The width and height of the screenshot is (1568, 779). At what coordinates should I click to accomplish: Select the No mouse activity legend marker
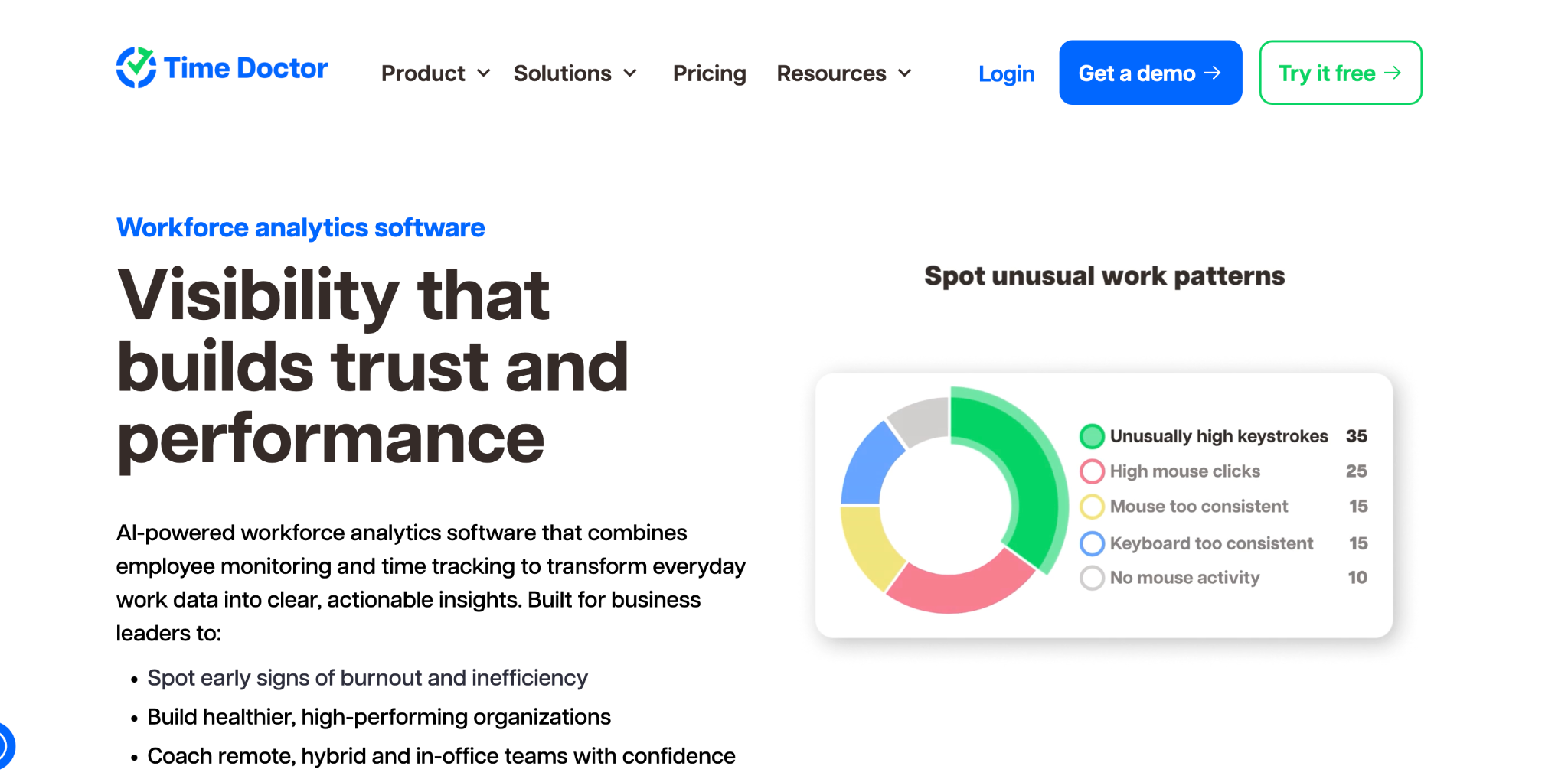tap(1092, 578)
